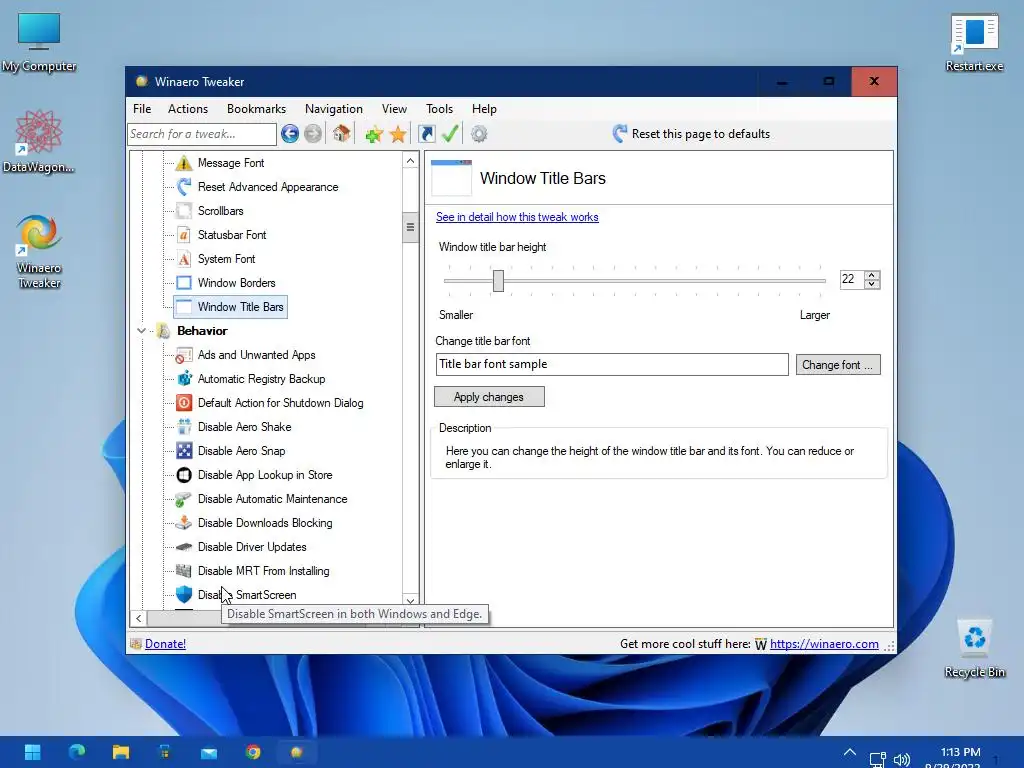Image resolution: width=1024 pixels, height=768 pixels.
Task: Open the Donate! link
Action: pos(165,644)
